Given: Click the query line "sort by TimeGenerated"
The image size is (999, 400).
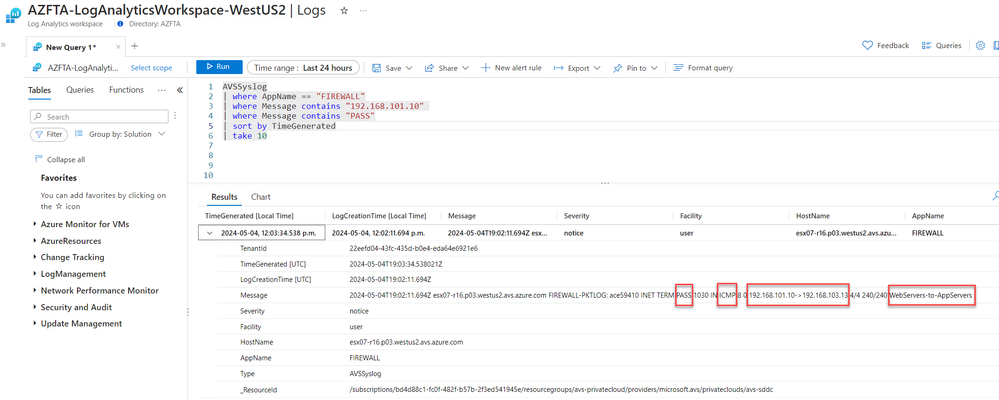Looking at the screenshot, I should [x=284, y=126].
